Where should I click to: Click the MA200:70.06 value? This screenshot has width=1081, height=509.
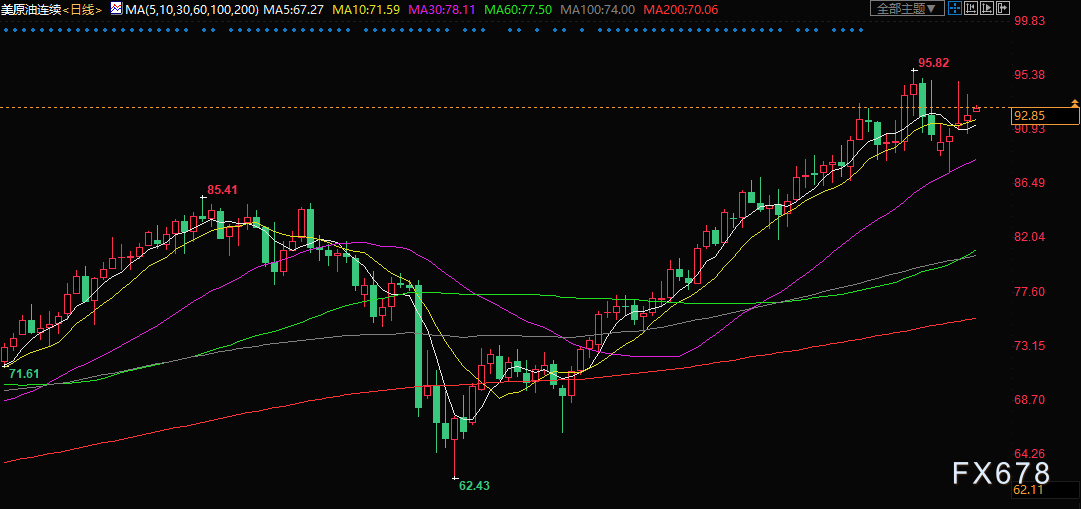680,10
